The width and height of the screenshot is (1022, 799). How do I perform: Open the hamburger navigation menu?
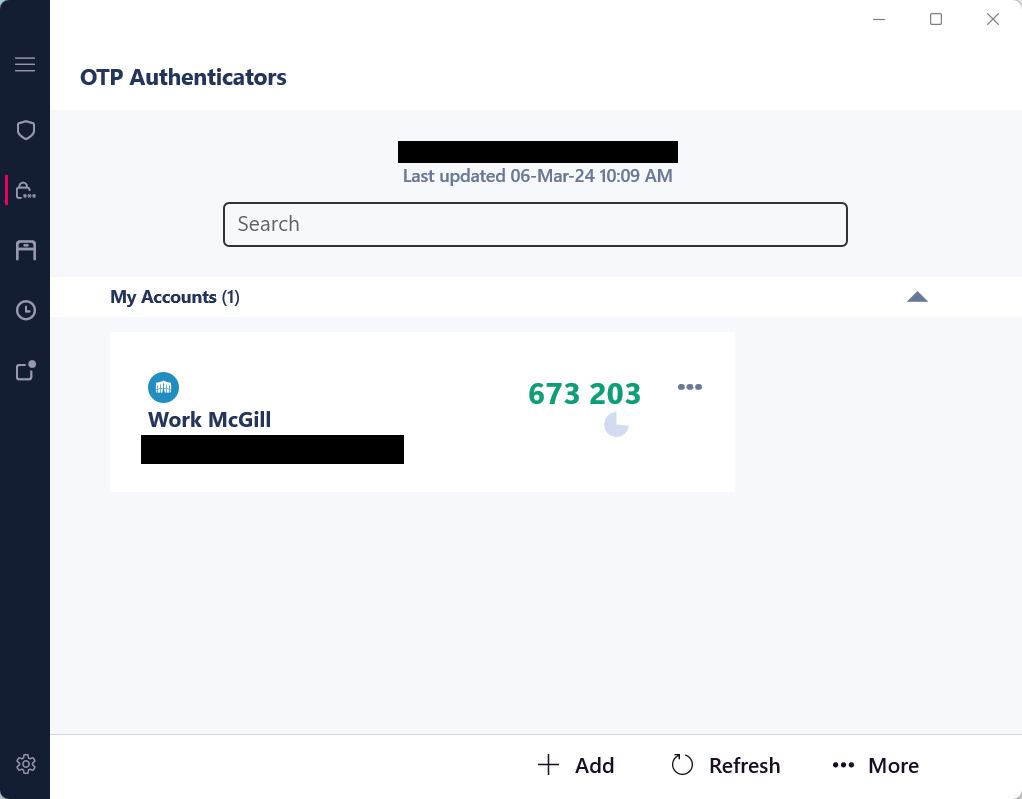pos(25,65)
